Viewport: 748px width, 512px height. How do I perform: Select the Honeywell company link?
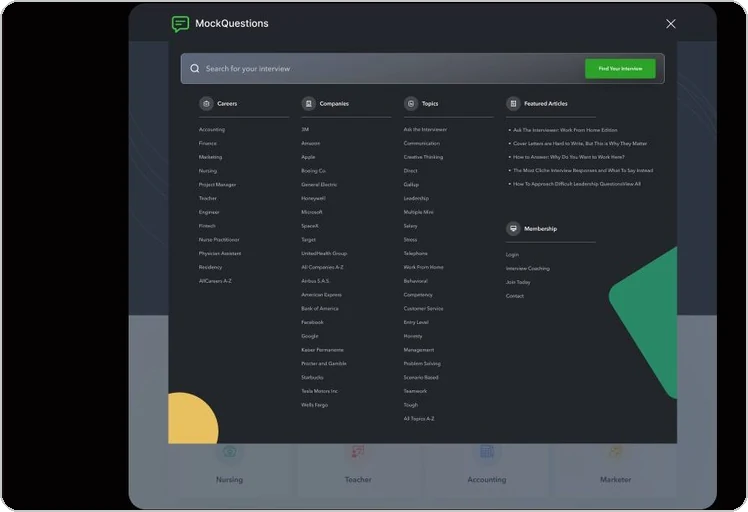313,199
